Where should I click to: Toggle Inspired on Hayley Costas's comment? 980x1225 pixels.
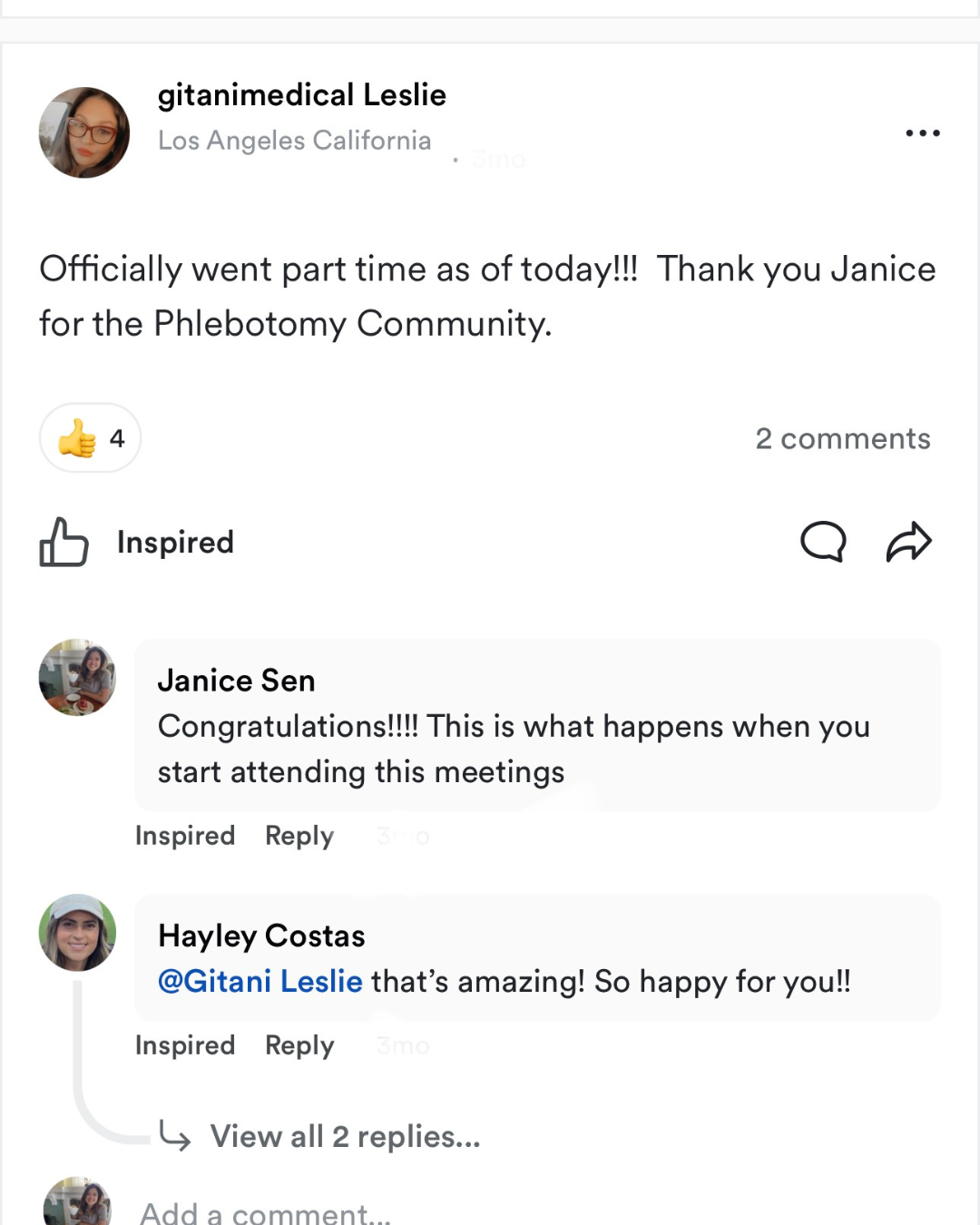(x=185, y=1045)
